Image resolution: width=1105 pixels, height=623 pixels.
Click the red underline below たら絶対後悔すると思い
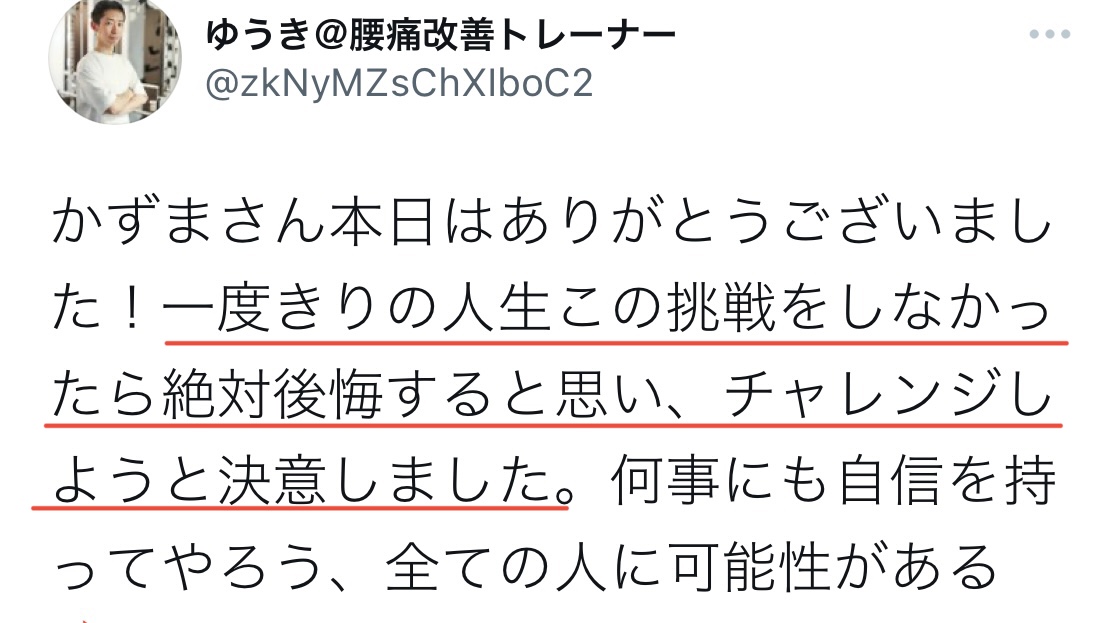pyautogui.click(x=553, y=426)
